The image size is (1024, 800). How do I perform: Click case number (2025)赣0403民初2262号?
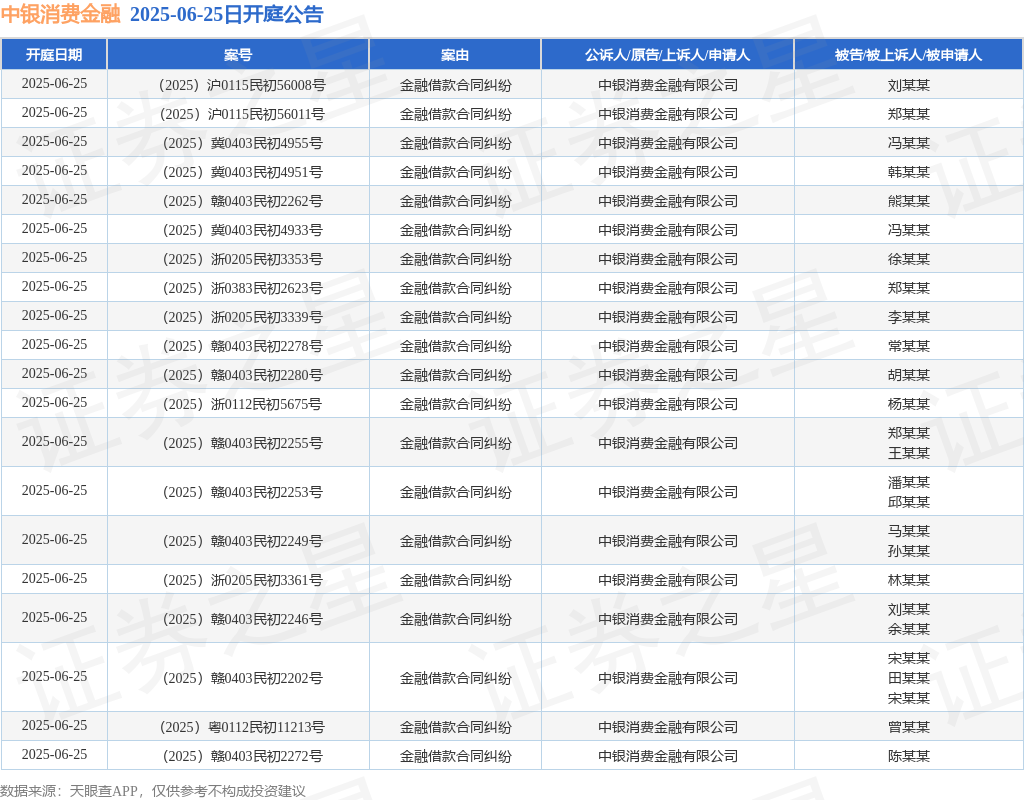tap(242, 201)
